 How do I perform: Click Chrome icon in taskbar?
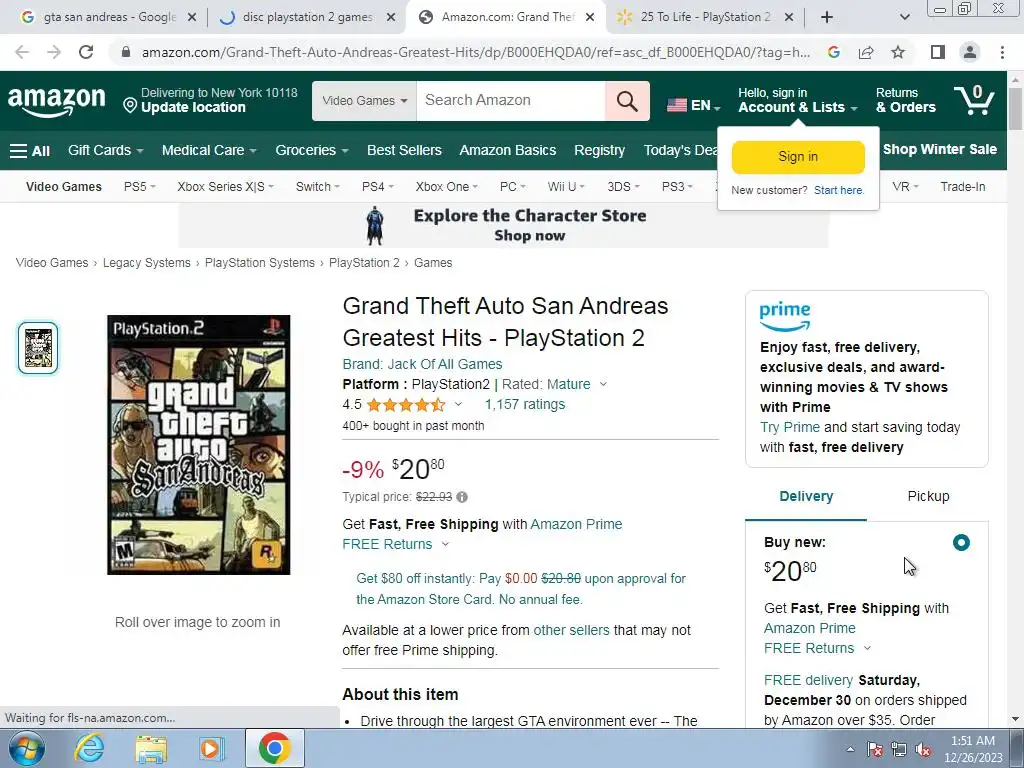point(274,748)
